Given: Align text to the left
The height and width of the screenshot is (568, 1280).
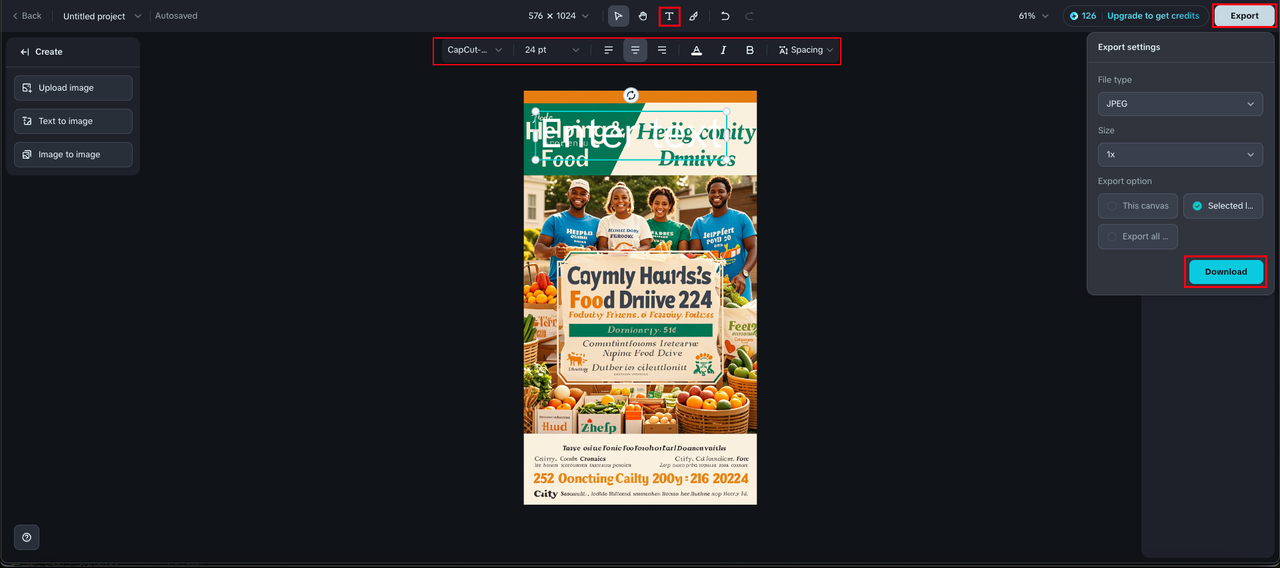Looking at the screenshot, I should click(x=608, y=50).
